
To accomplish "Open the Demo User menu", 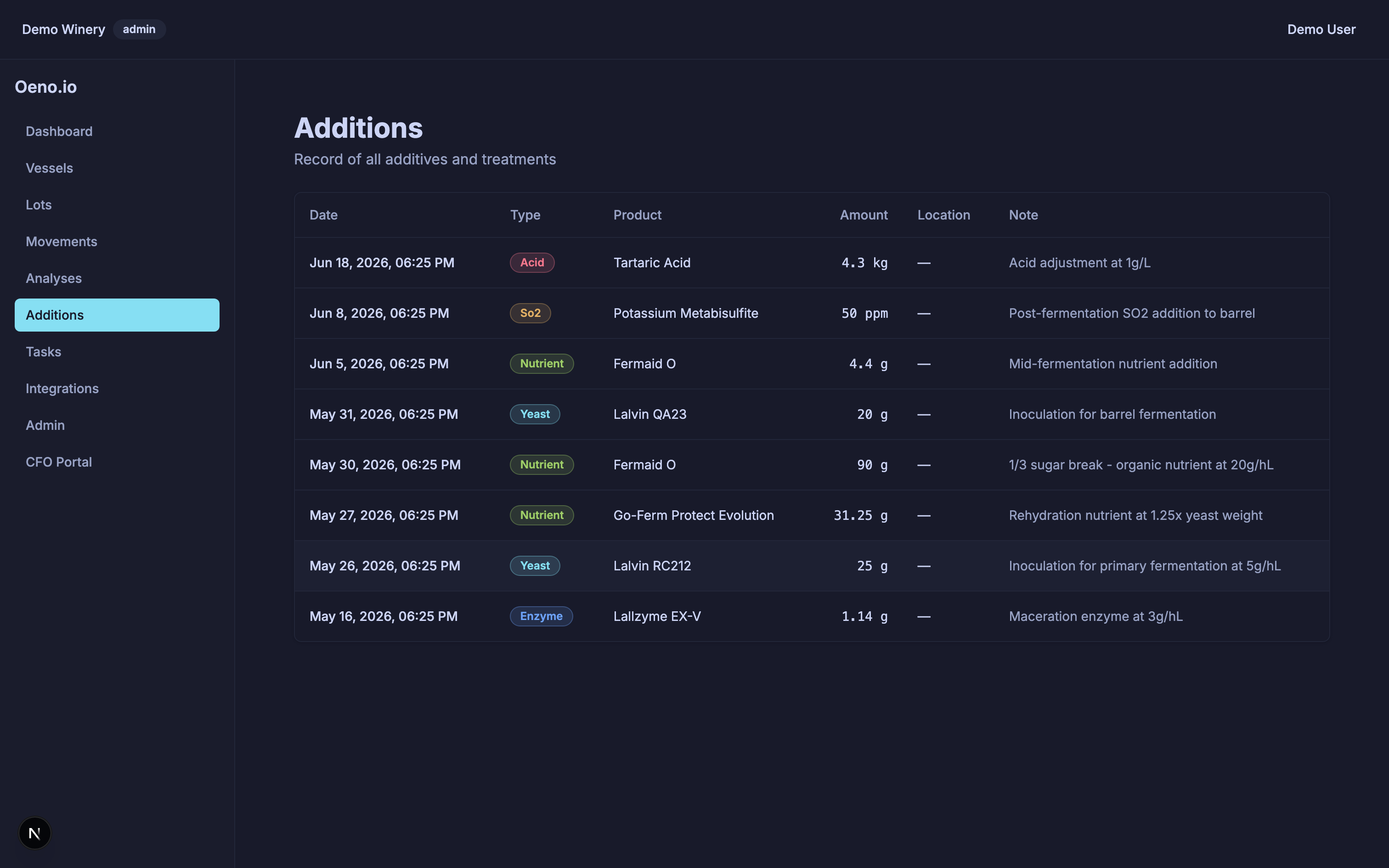I will [1321, 29].
